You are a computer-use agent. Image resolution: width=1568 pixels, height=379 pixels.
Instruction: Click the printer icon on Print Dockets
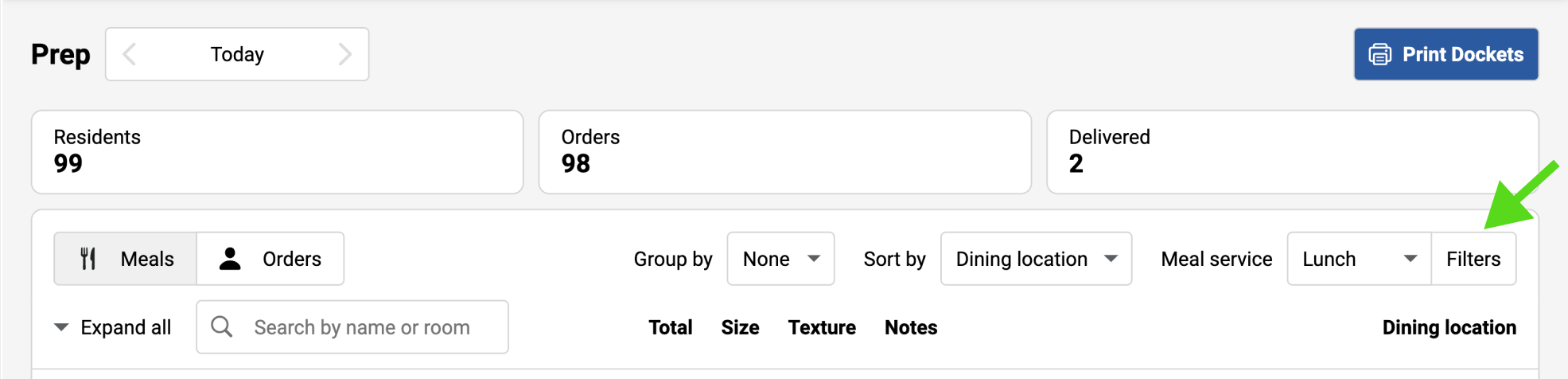pyautogui.click(x=1379, y=54)
